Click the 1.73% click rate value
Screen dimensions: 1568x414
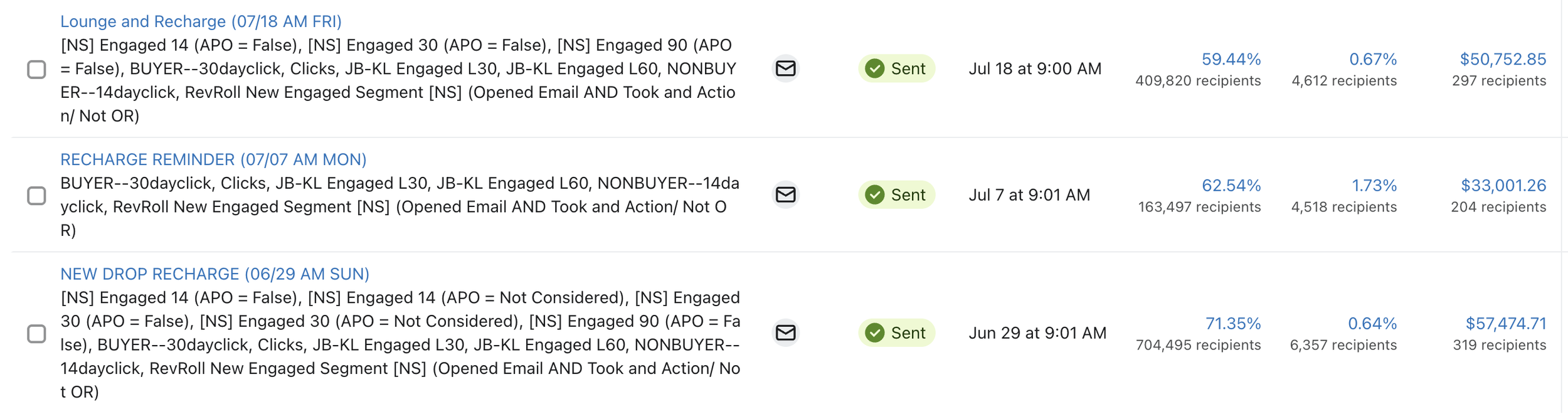(x=1374, y=186)
